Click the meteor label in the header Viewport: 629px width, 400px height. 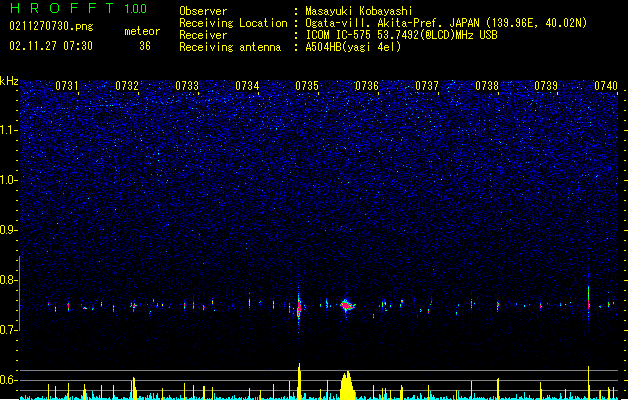(x=142, y=31)
